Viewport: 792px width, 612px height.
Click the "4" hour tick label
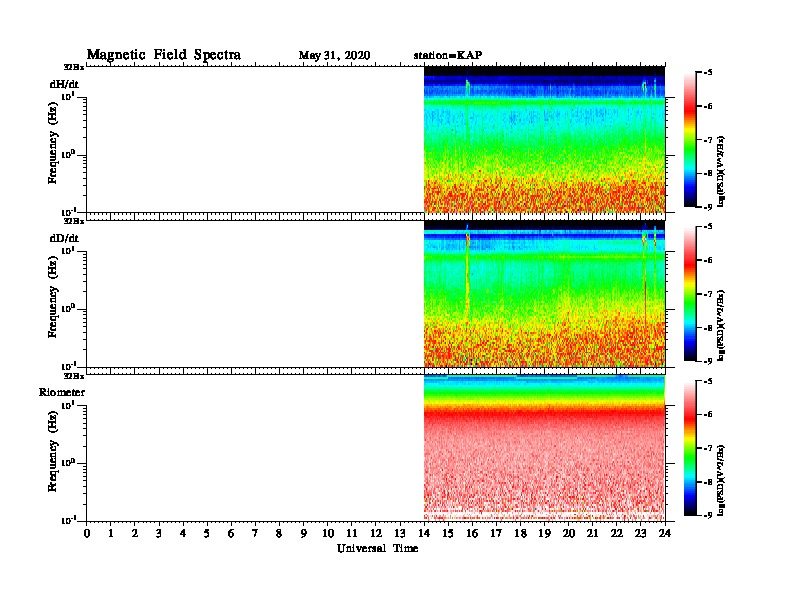pos(183,533)
